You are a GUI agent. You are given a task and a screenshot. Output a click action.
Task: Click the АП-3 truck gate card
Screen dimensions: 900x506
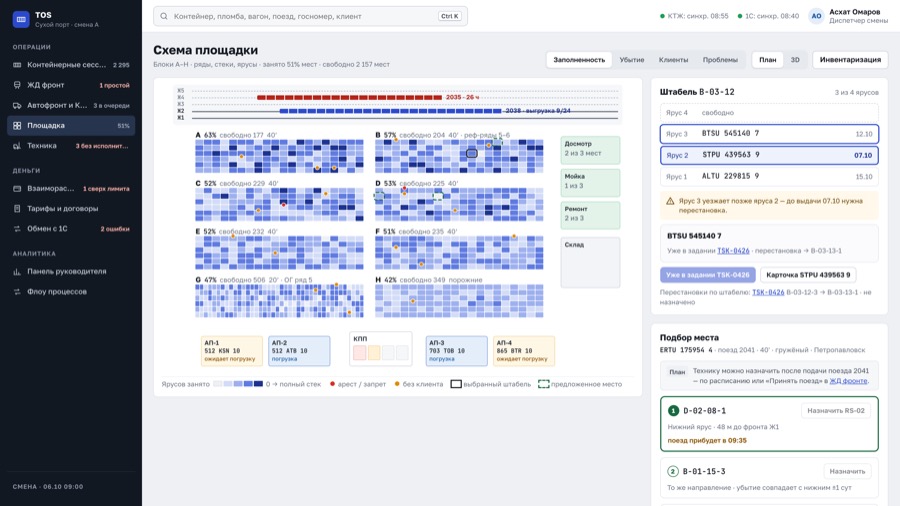(456, 351)
